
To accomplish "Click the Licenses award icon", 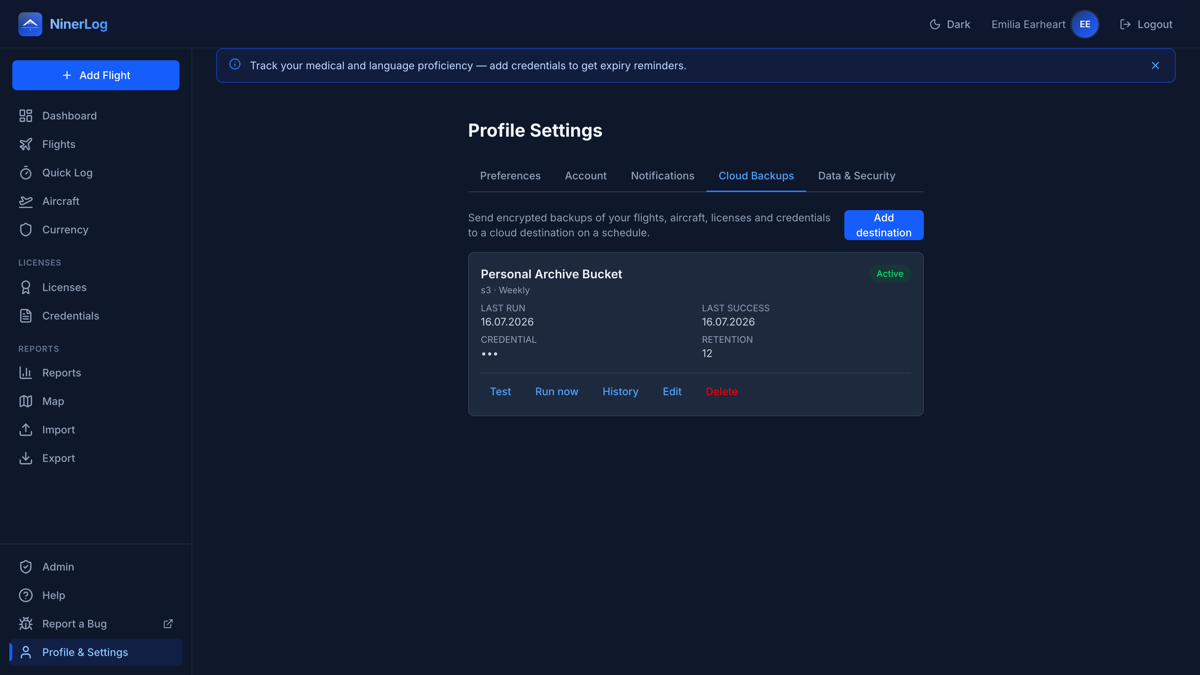I will pyautogui.click(x=26, y=287).
